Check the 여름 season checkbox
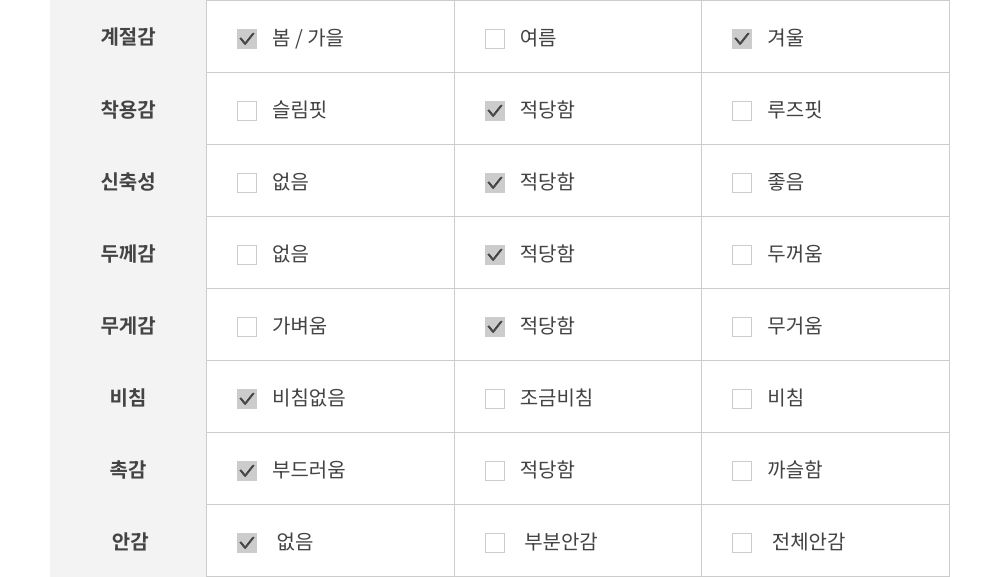 [495, 39]
